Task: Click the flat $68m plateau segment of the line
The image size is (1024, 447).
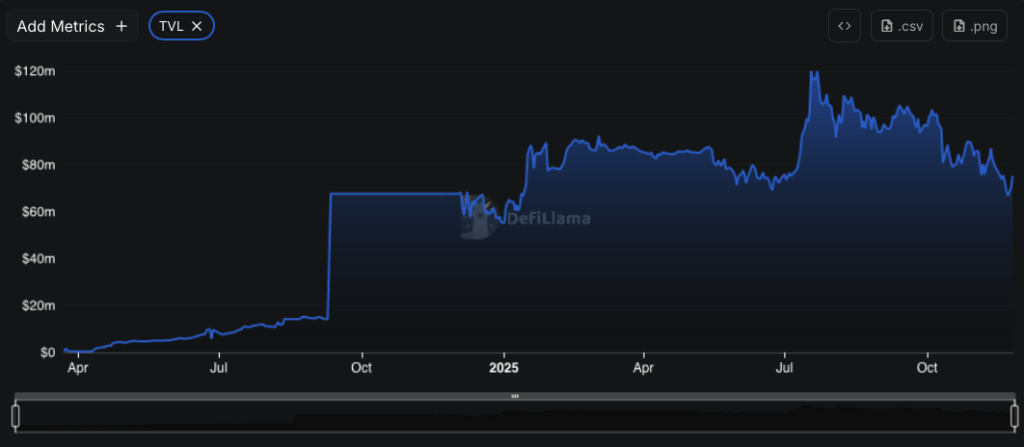Action: [x=395, y=193]
